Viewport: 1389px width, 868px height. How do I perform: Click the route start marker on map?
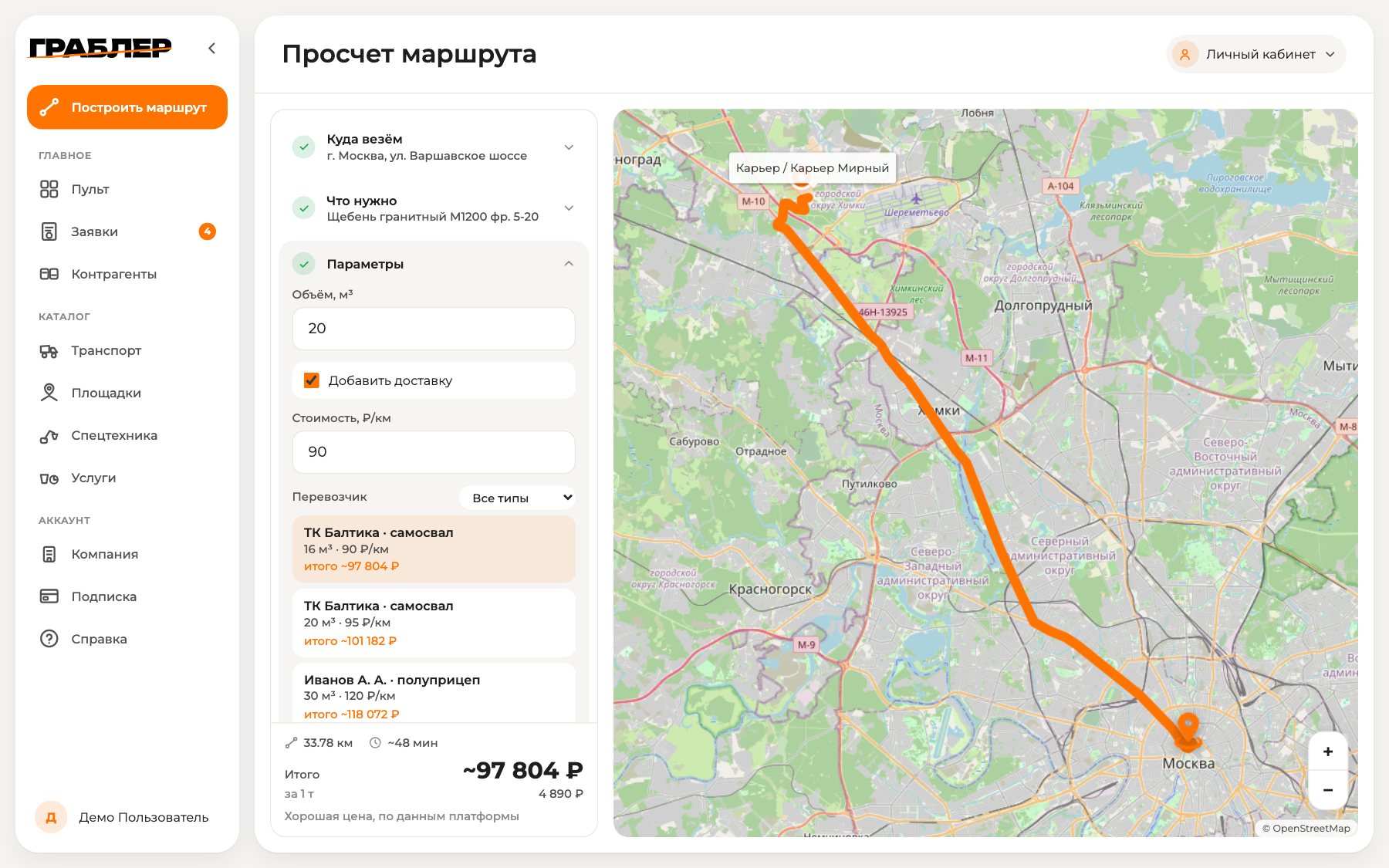click(802, 181)
